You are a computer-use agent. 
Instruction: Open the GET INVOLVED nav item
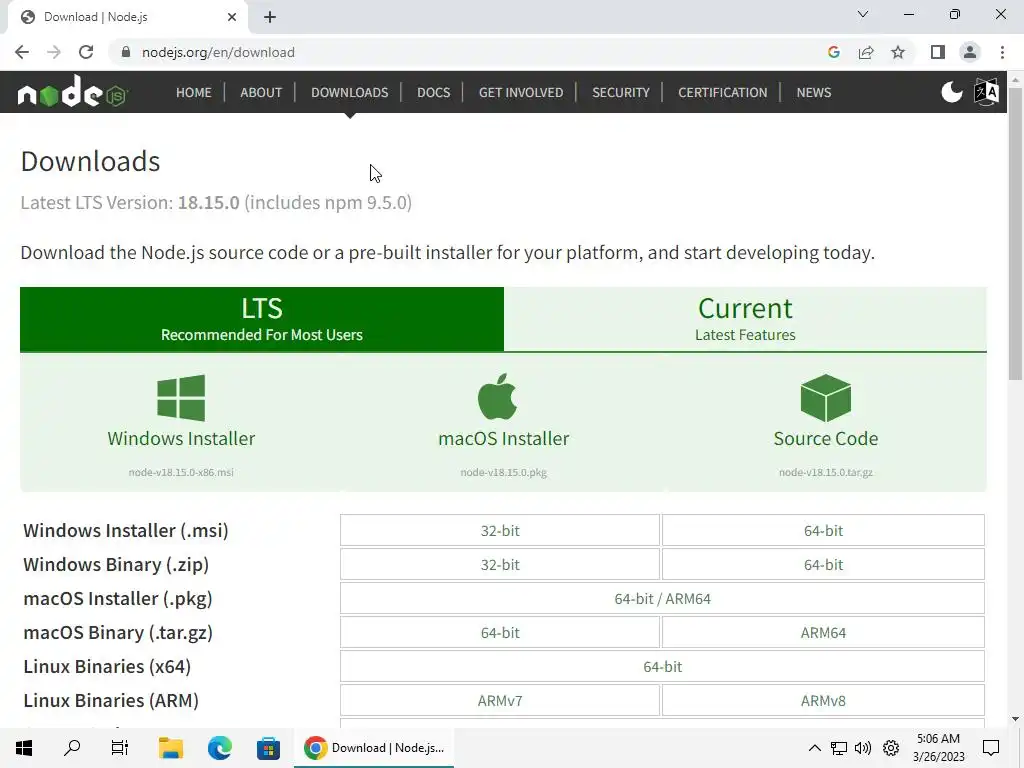click(x=520, y=92)
